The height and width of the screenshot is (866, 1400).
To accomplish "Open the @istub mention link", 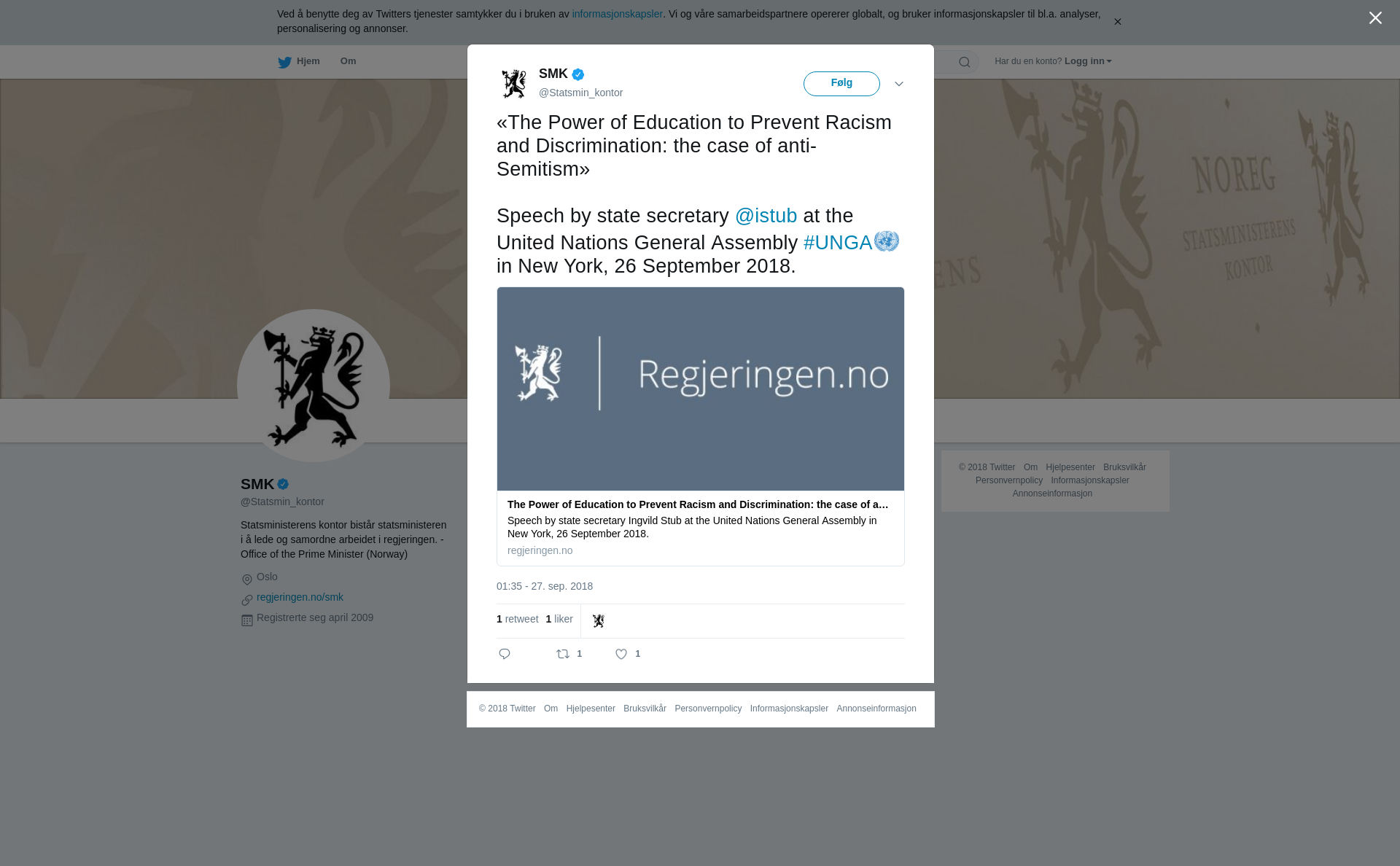I will (x=766, y=216).
